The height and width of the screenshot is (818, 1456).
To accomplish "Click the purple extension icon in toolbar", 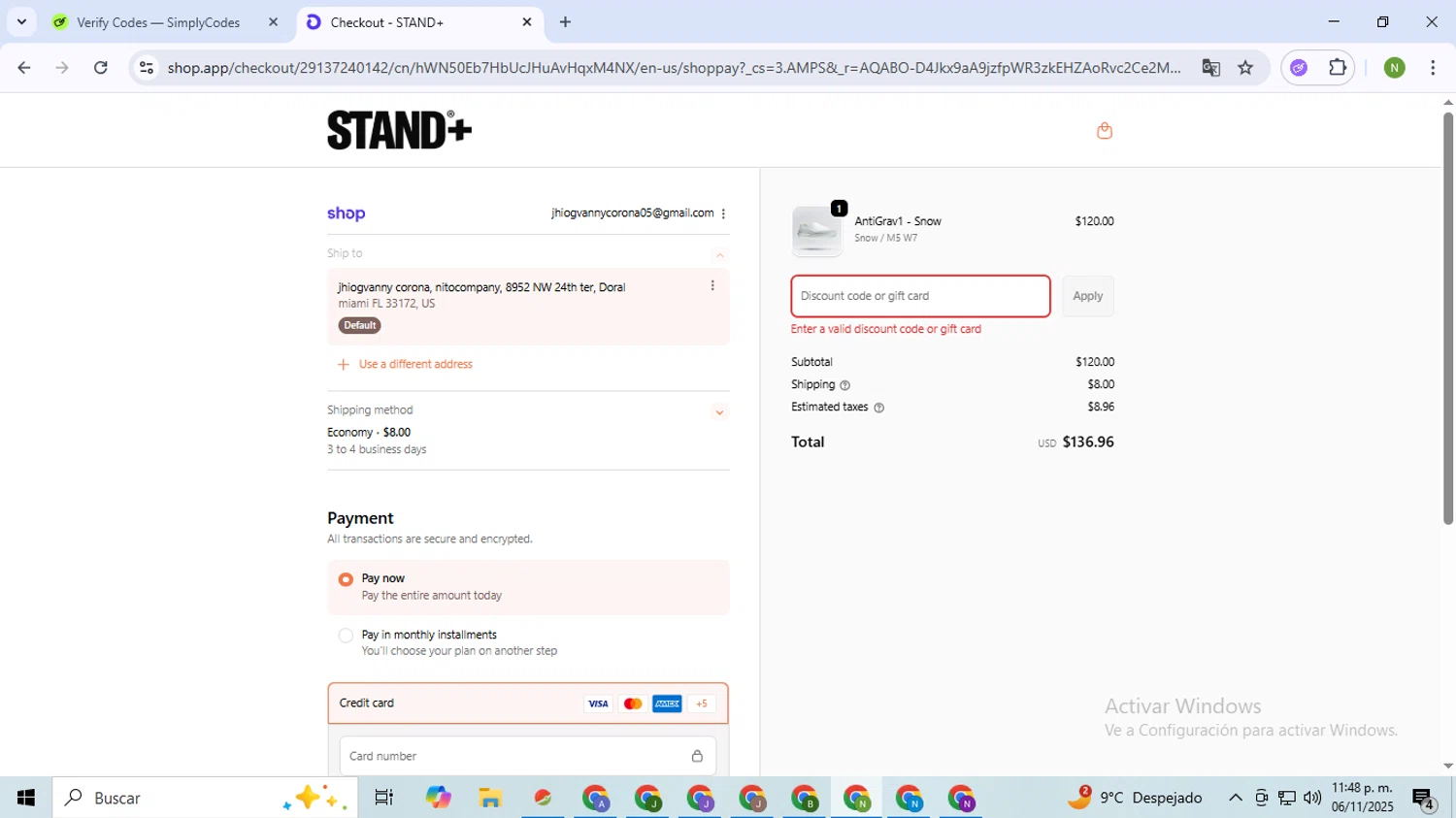I will click(1299, 68).
